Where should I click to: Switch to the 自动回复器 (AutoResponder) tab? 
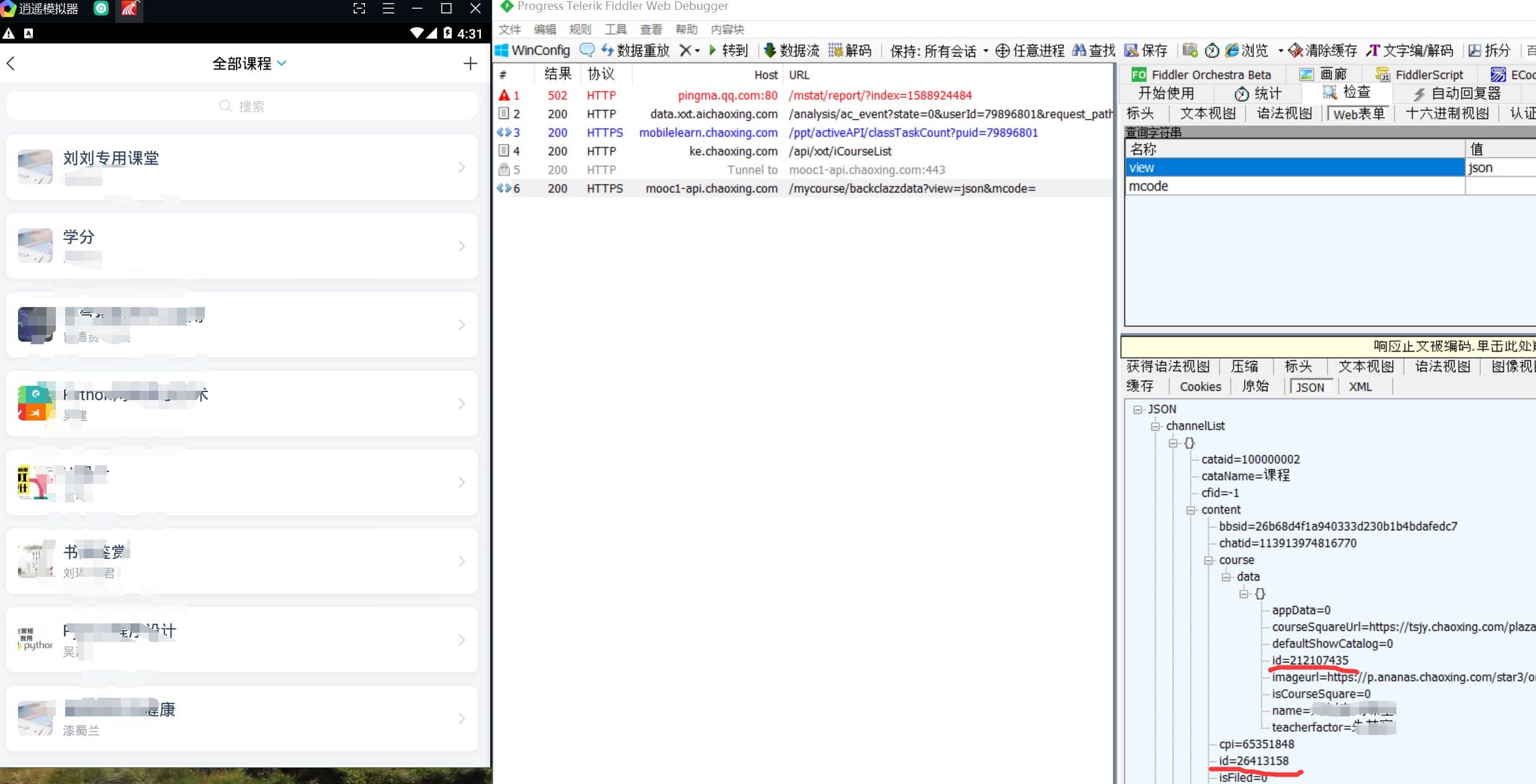1457,94
